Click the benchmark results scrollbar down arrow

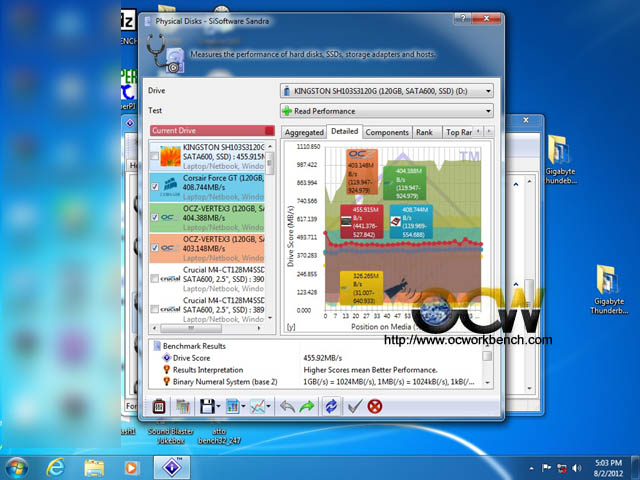pos(487,383)
